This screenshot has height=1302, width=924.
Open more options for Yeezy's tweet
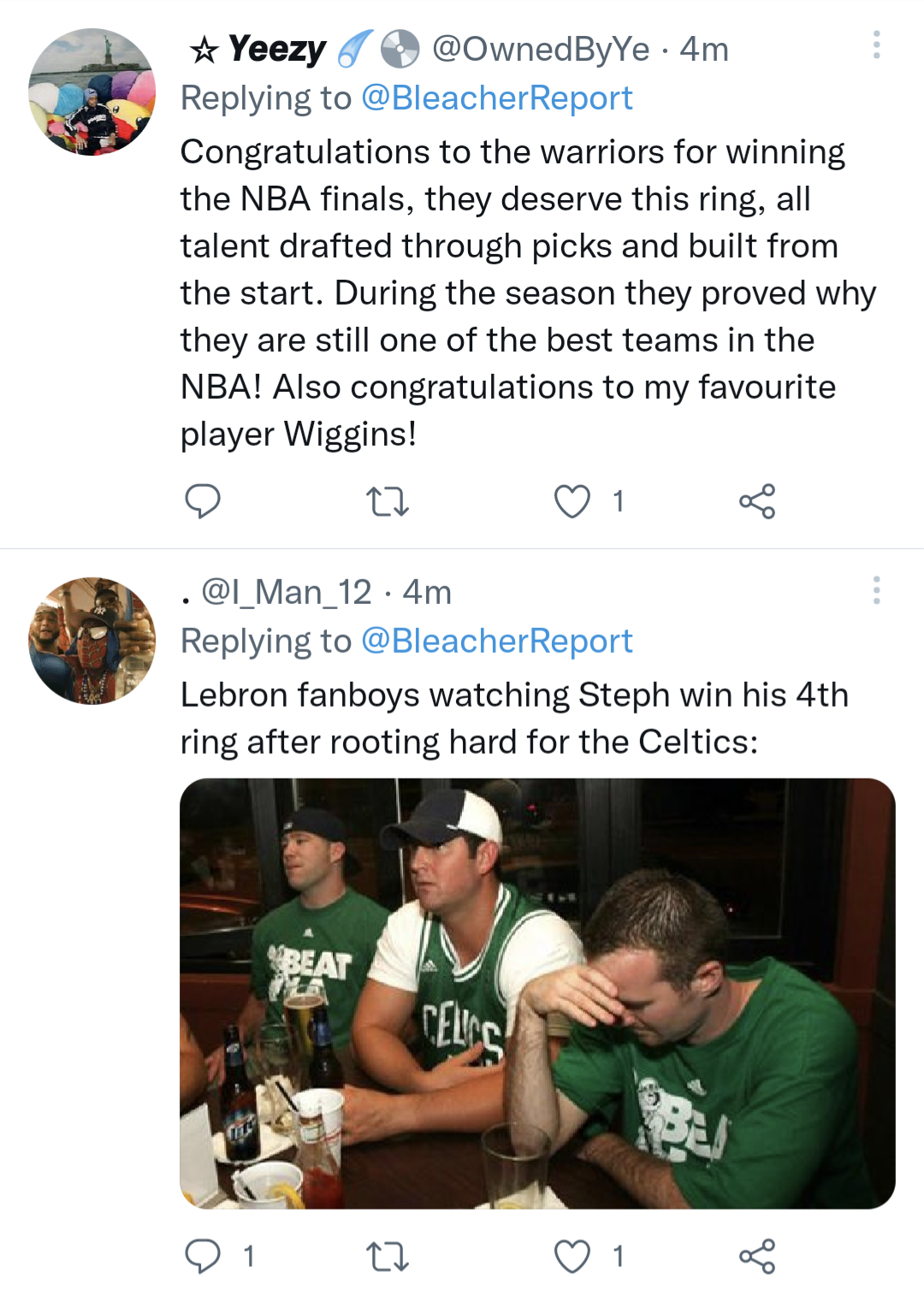pos(876,45)
